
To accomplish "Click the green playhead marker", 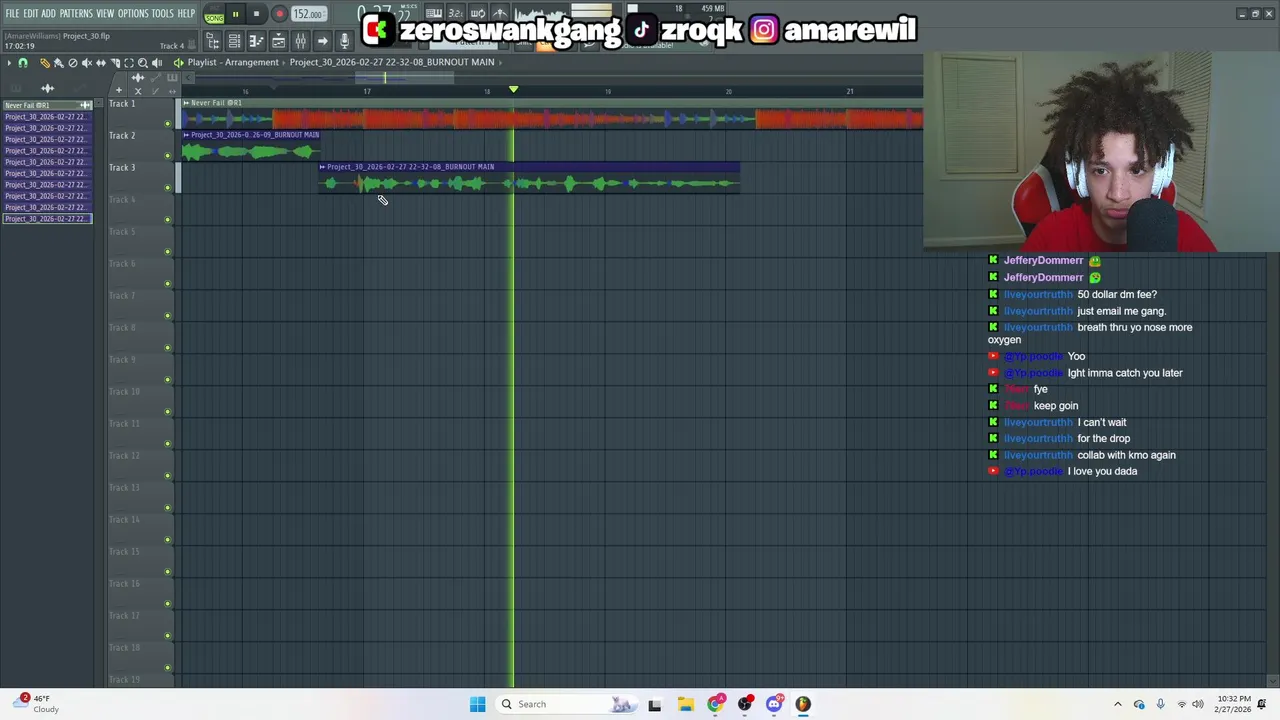I will [x=513, y=90].
